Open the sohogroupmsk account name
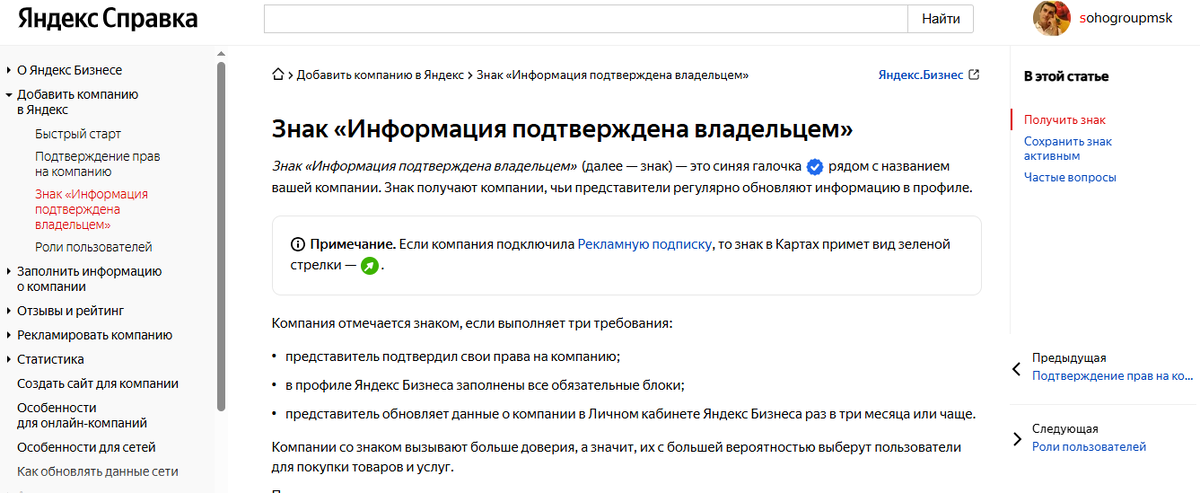This screenshot has height=493, width=1200. 1126,18
